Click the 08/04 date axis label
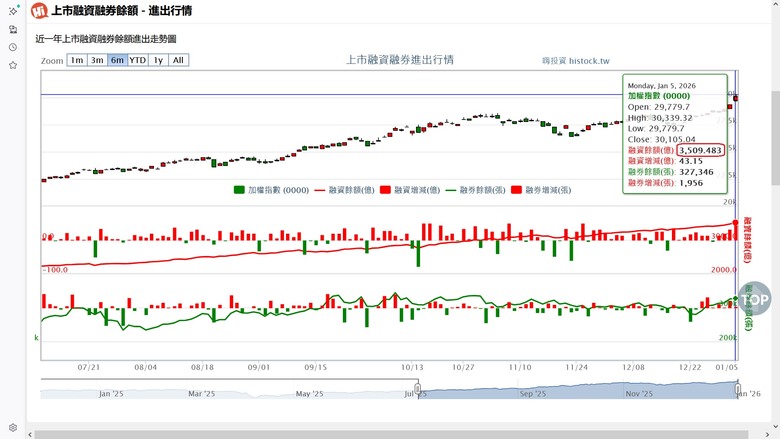Viewport: 780px width, 439px height. [x=145, y=367]
